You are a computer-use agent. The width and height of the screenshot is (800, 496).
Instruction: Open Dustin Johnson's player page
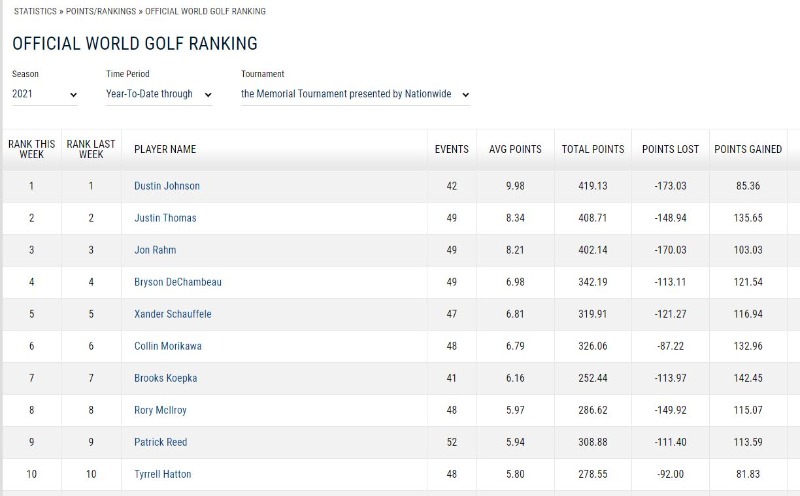point(167,186)
